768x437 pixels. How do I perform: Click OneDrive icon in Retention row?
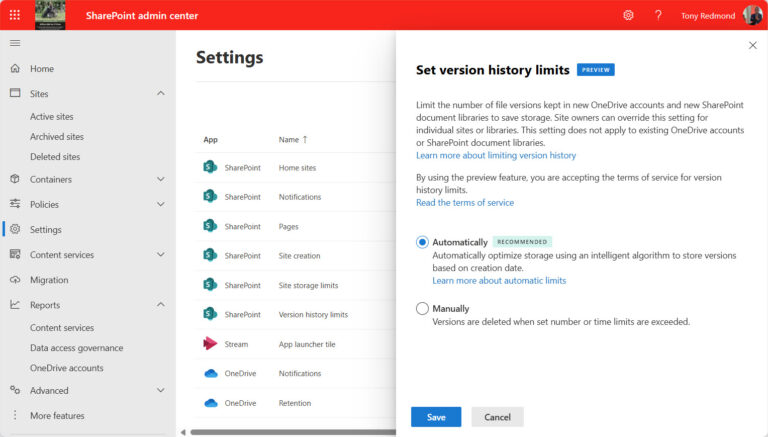(211, 403)
